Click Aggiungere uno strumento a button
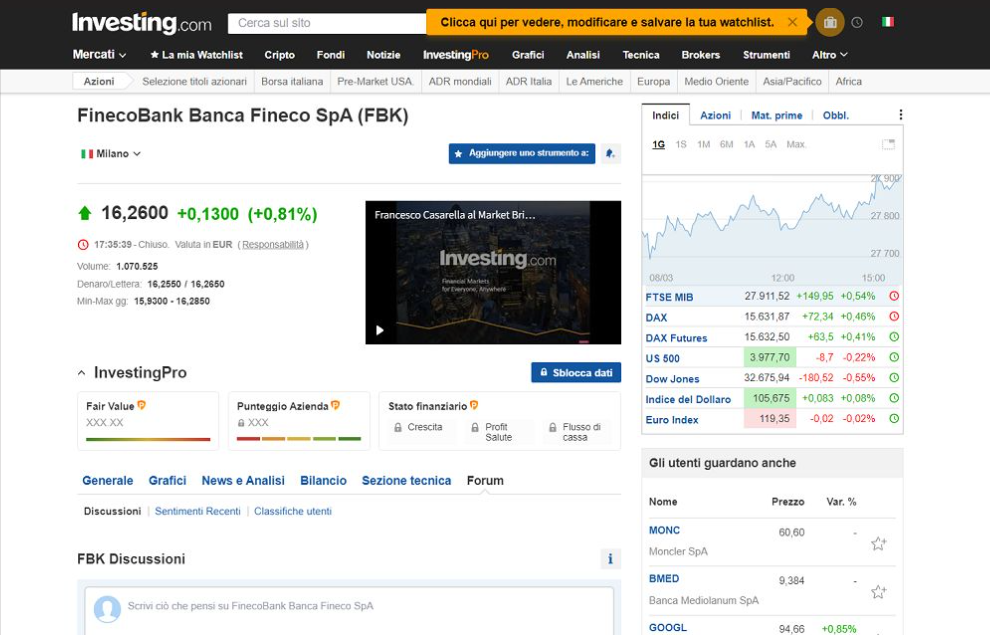990x635 pixels. [522, 153]
